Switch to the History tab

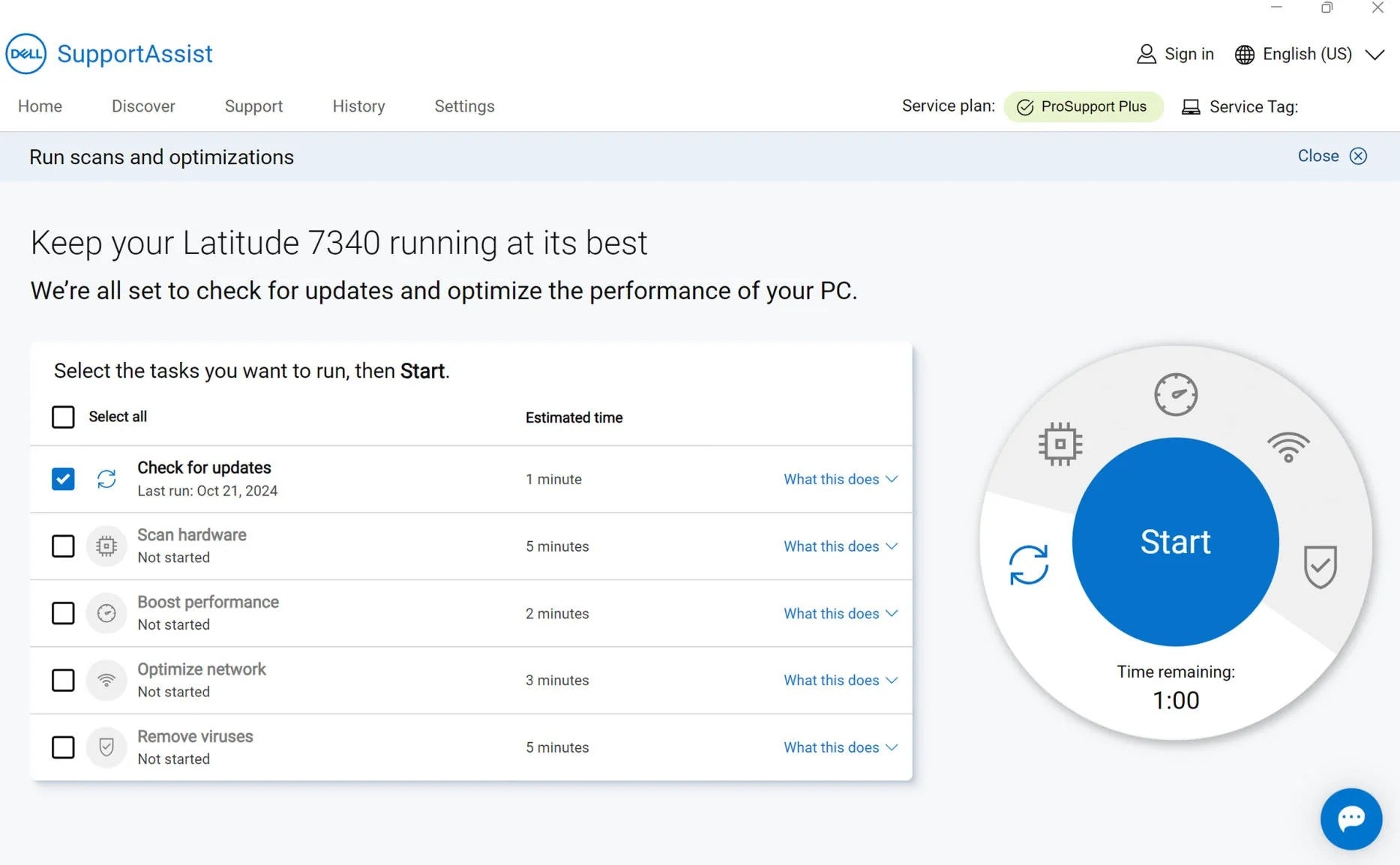coord(358,106)
